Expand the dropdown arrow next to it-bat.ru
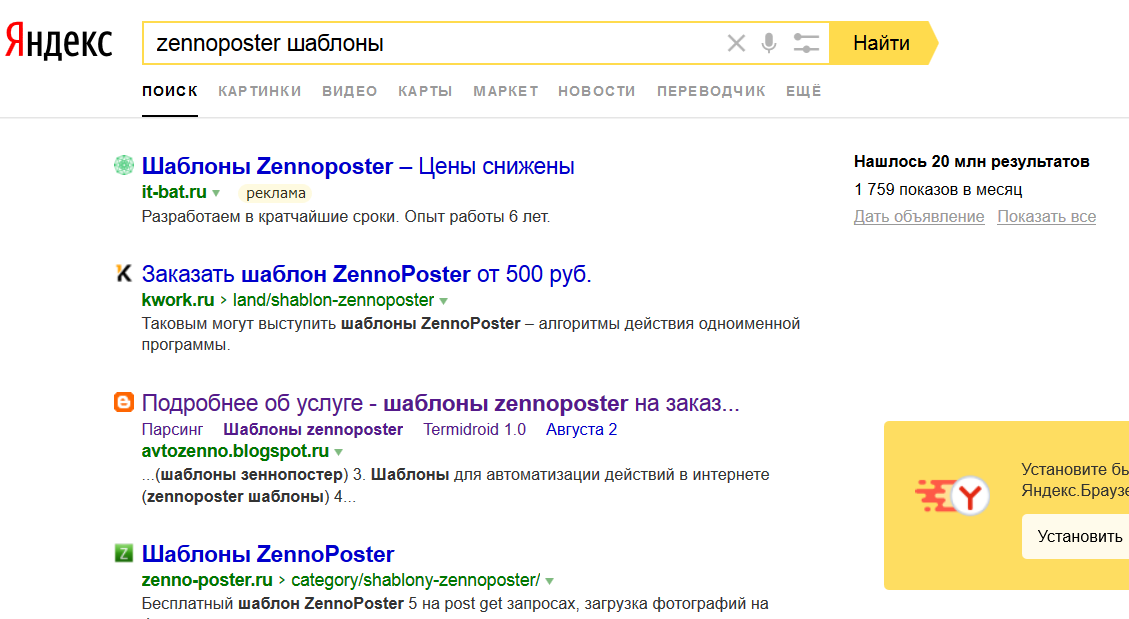Screen dimensions: 1129x619 tap(216, 193)
